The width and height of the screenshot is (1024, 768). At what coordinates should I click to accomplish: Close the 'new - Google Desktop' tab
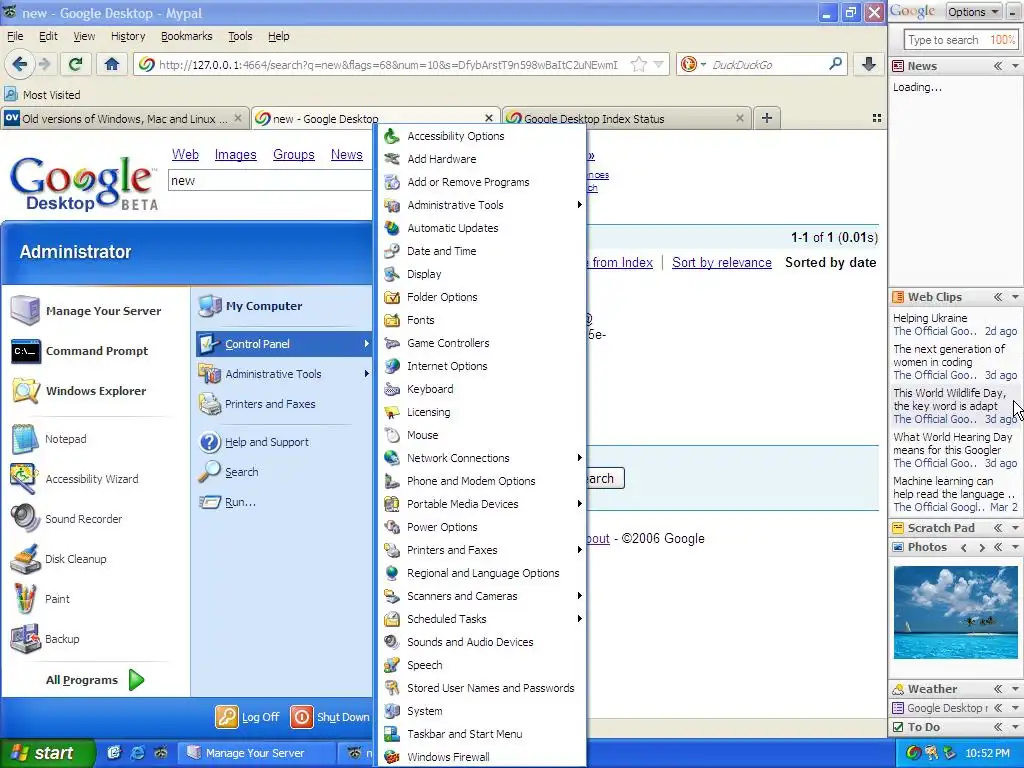[x=488, y=118]
